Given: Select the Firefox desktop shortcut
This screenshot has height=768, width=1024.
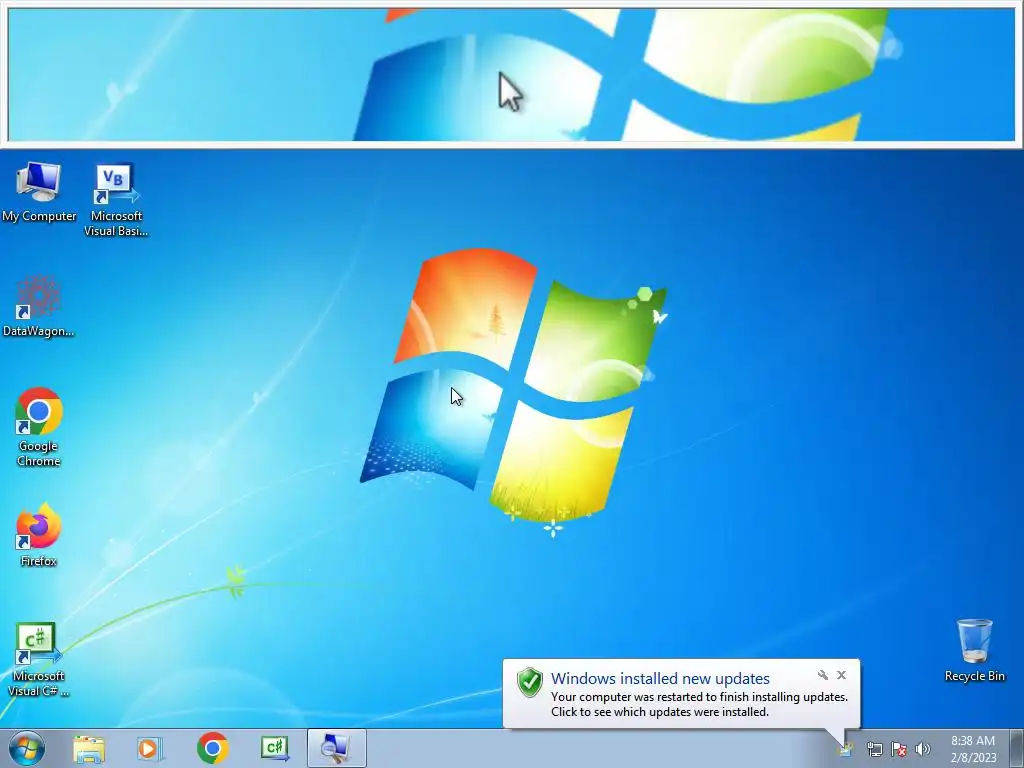Looking at the screenshot, I should (39, 534).
